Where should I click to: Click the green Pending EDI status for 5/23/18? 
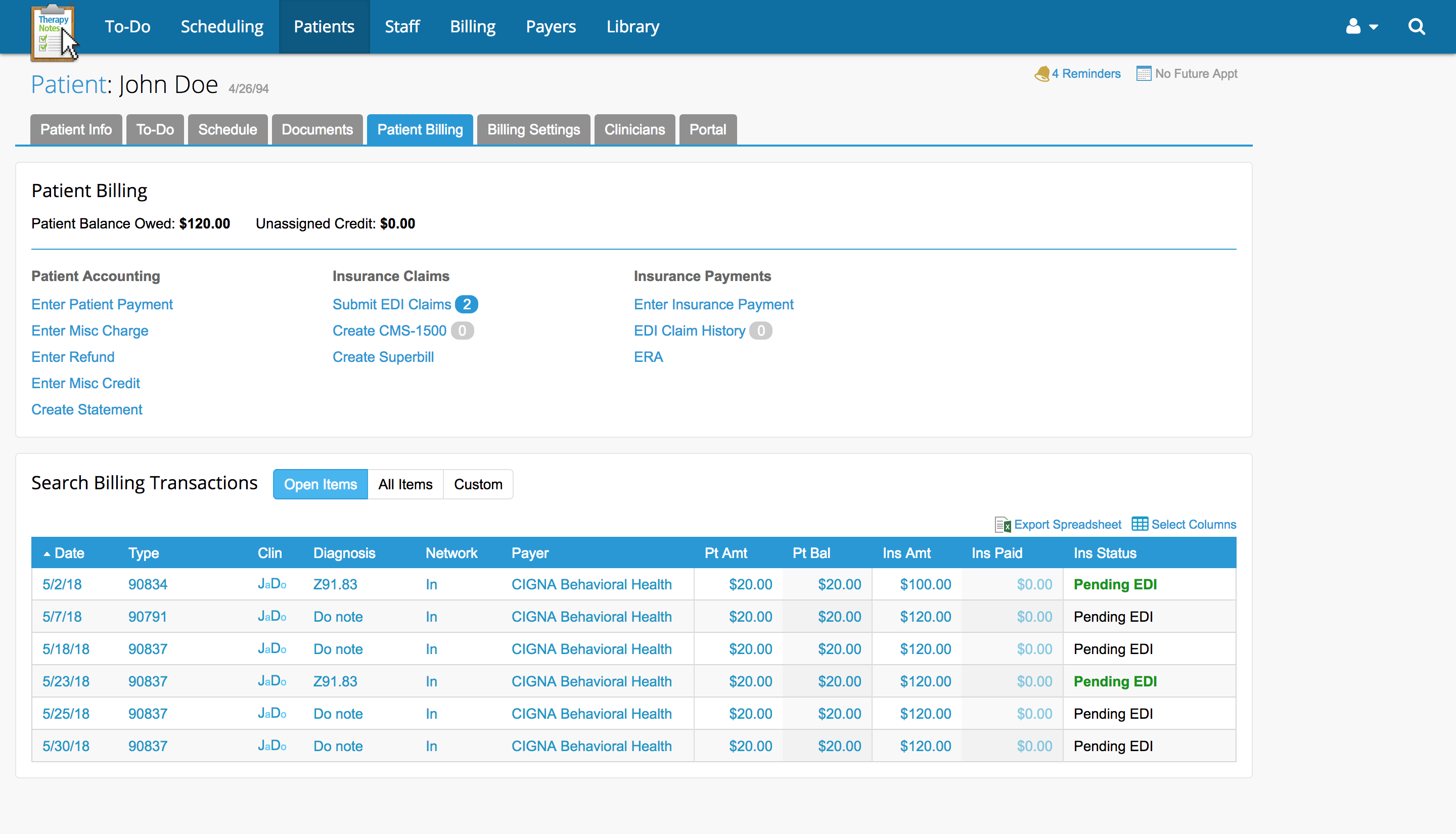point(1115,682)
